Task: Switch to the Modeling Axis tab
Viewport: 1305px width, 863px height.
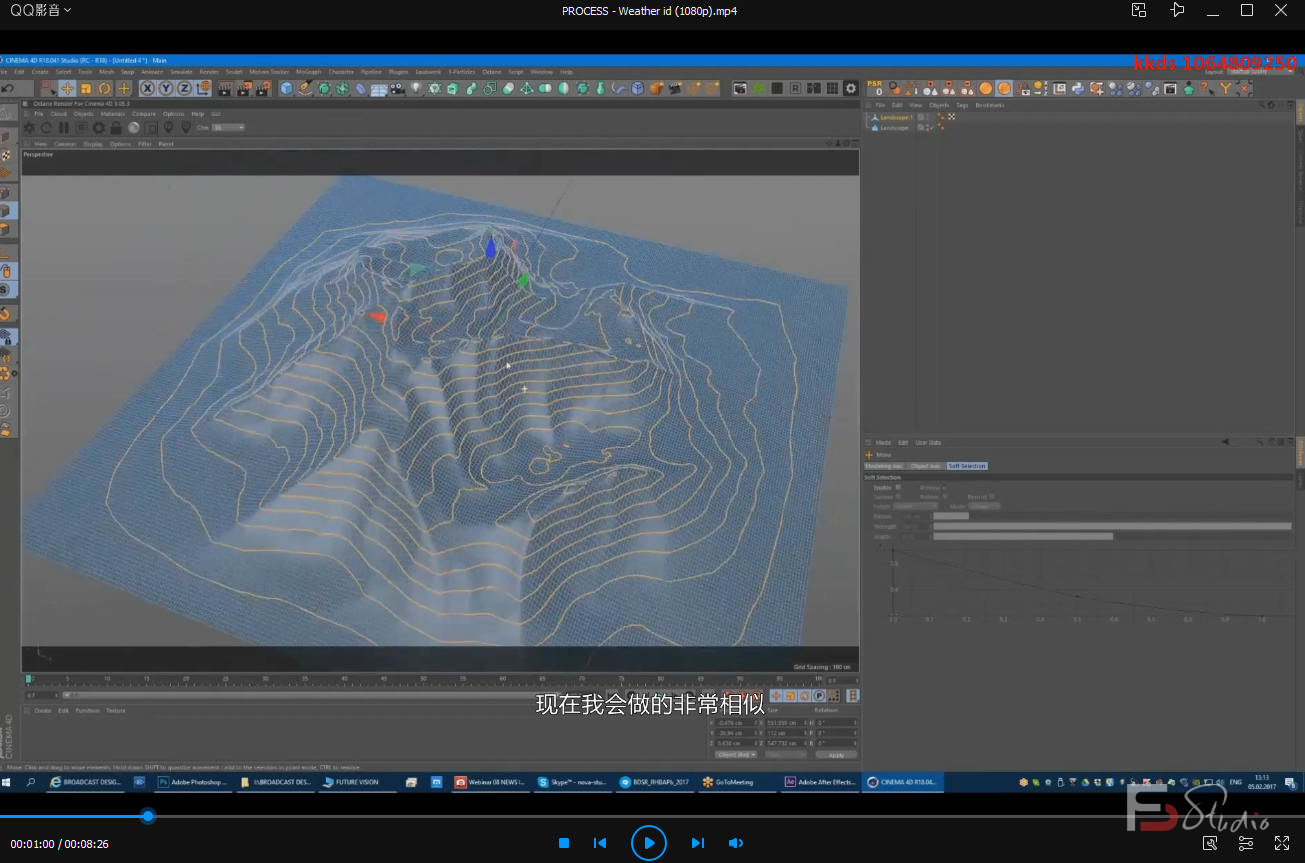Action: point(884,466)
